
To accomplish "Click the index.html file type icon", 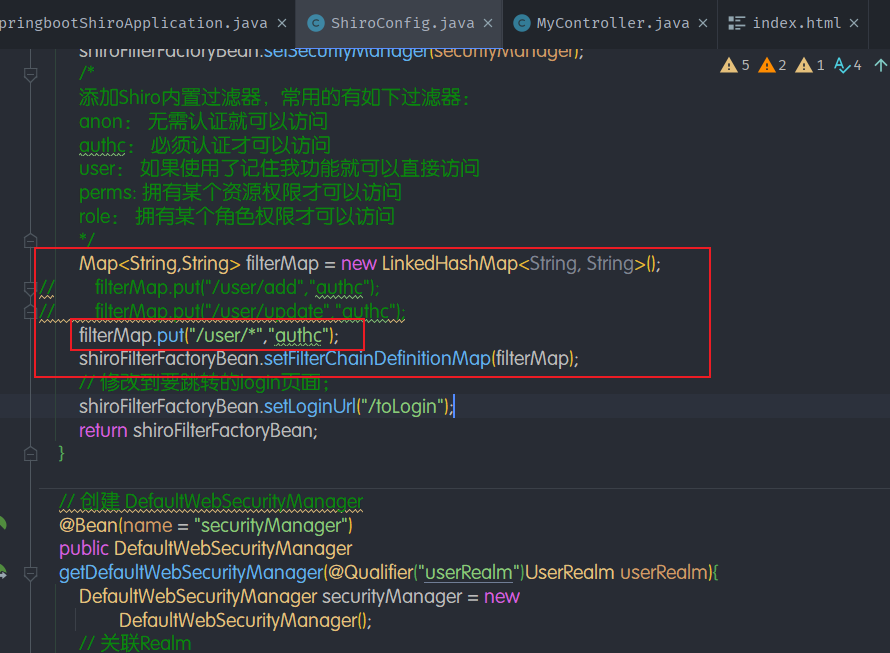I will (737, 23).
